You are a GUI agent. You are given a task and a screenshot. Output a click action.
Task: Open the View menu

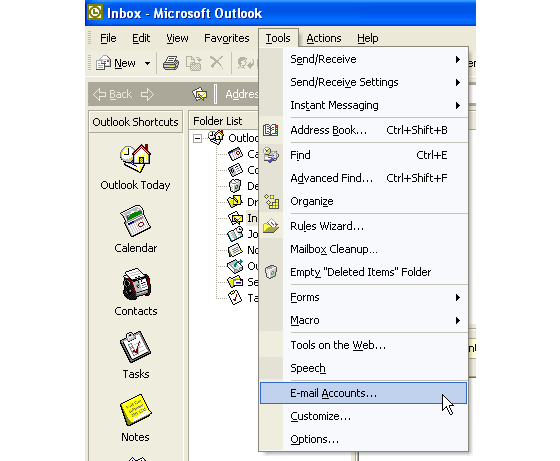177,38
